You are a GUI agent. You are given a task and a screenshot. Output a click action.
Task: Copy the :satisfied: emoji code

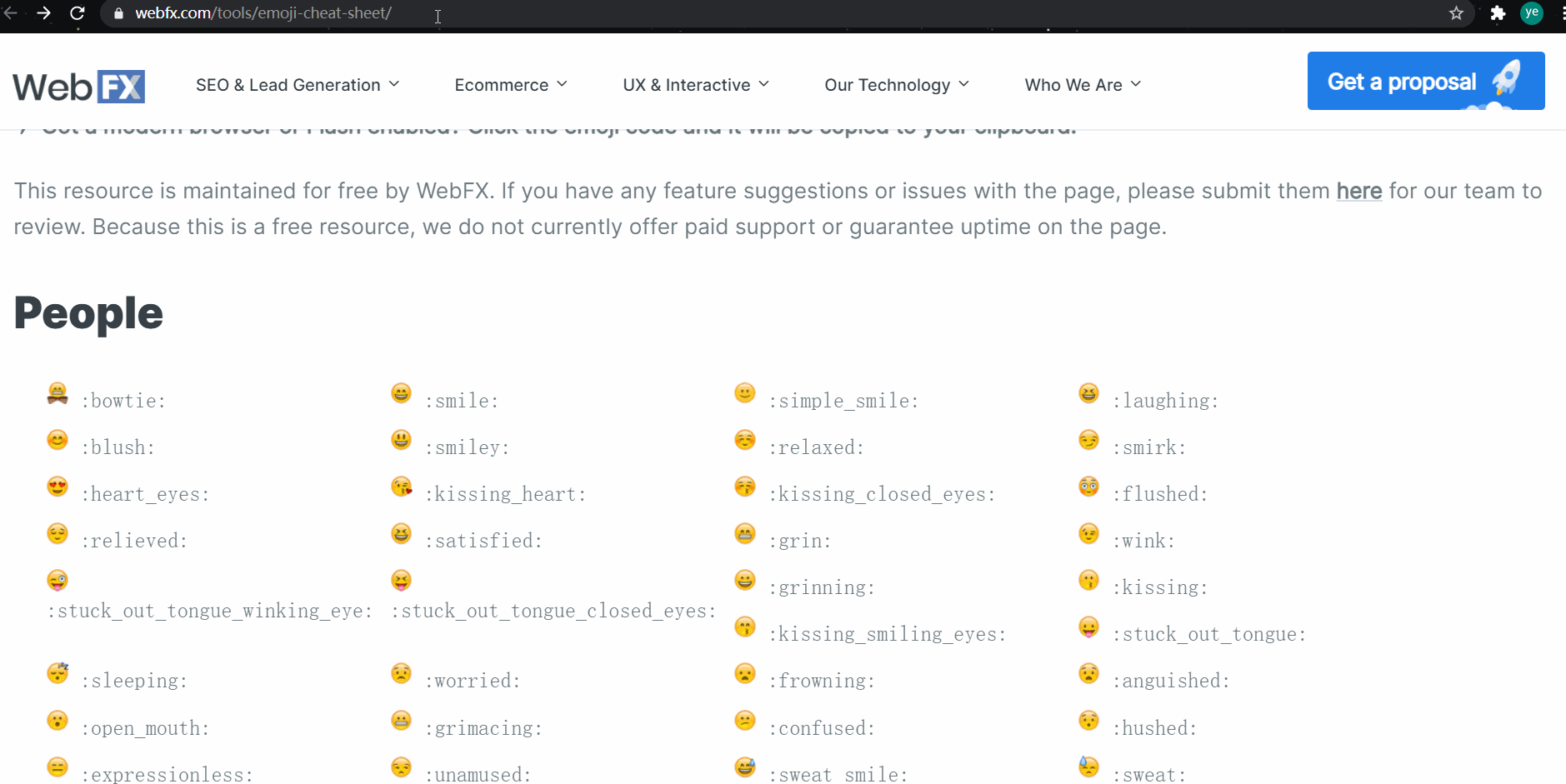pos(484,541)
